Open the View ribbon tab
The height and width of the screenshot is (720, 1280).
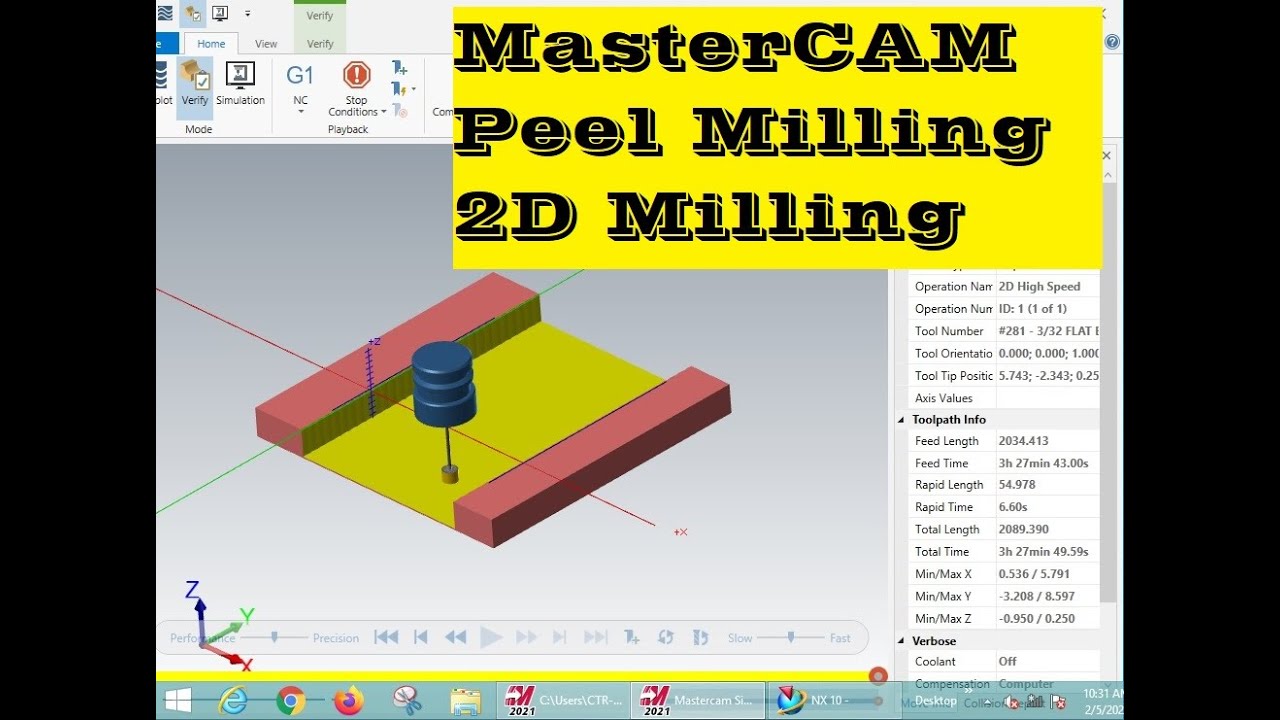[x=266, y=44]
